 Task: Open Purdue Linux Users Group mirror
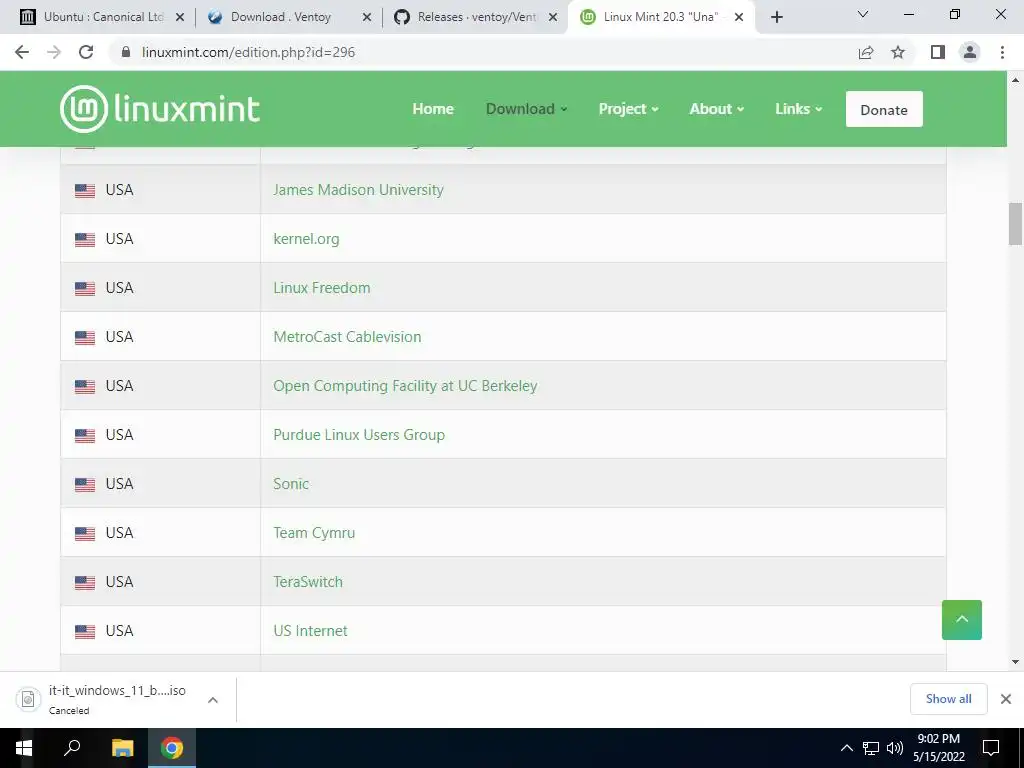(x=359, y=435)
